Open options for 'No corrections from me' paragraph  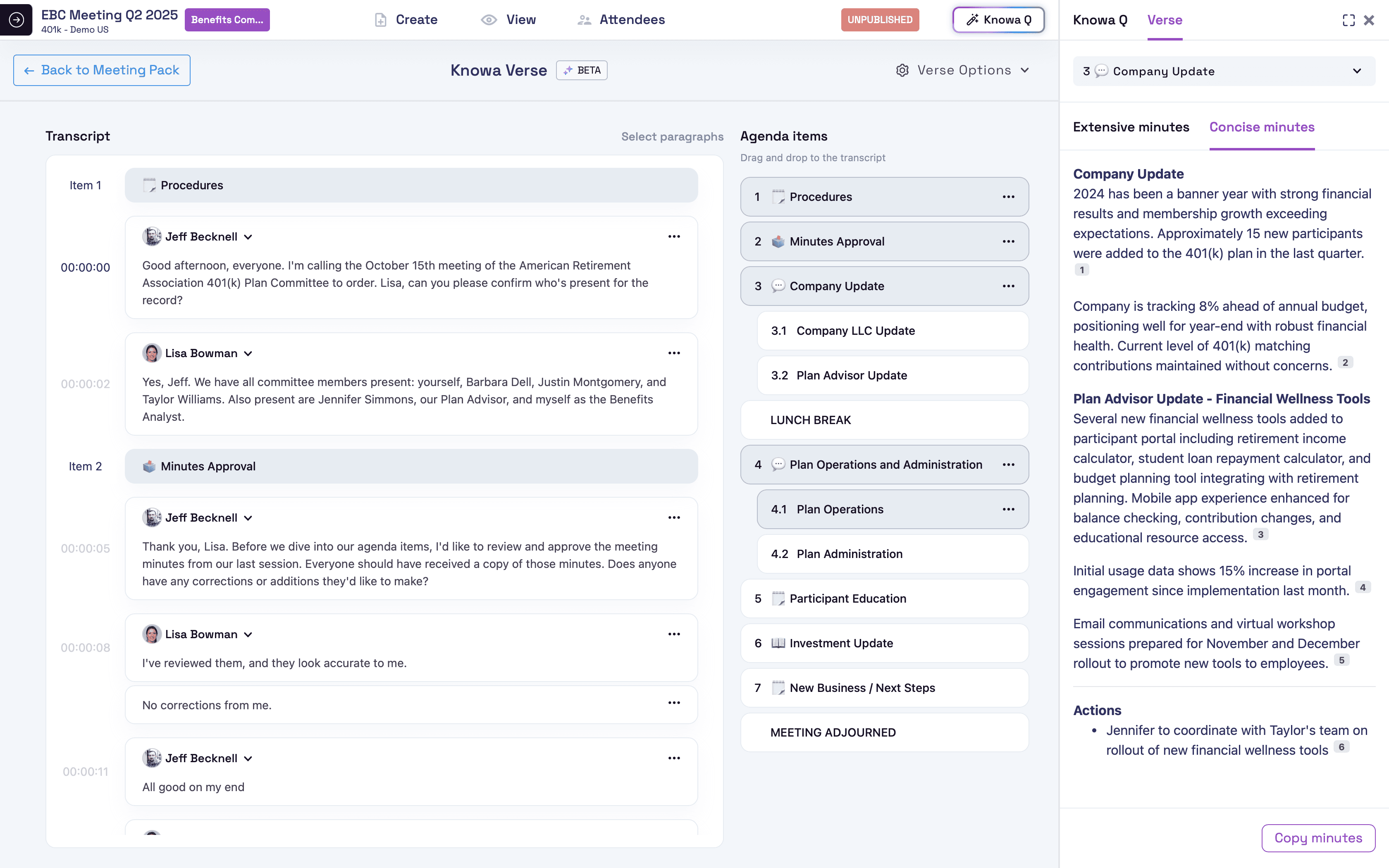674,703
